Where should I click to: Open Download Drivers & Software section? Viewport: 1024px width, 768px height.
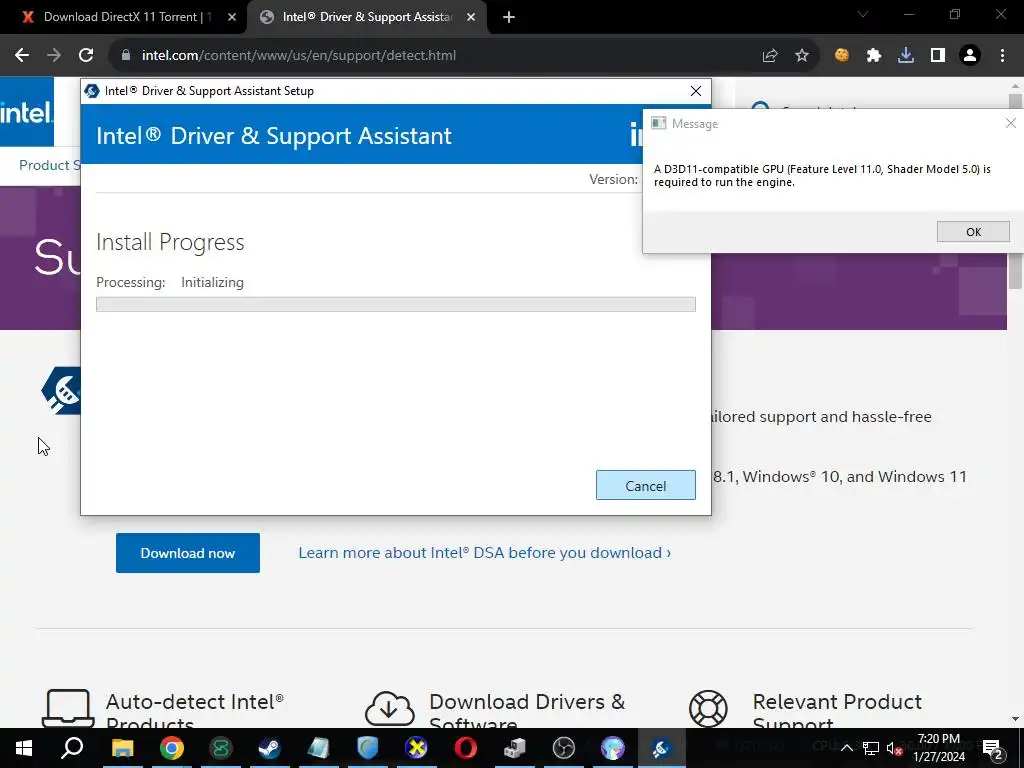pos(527,712)
